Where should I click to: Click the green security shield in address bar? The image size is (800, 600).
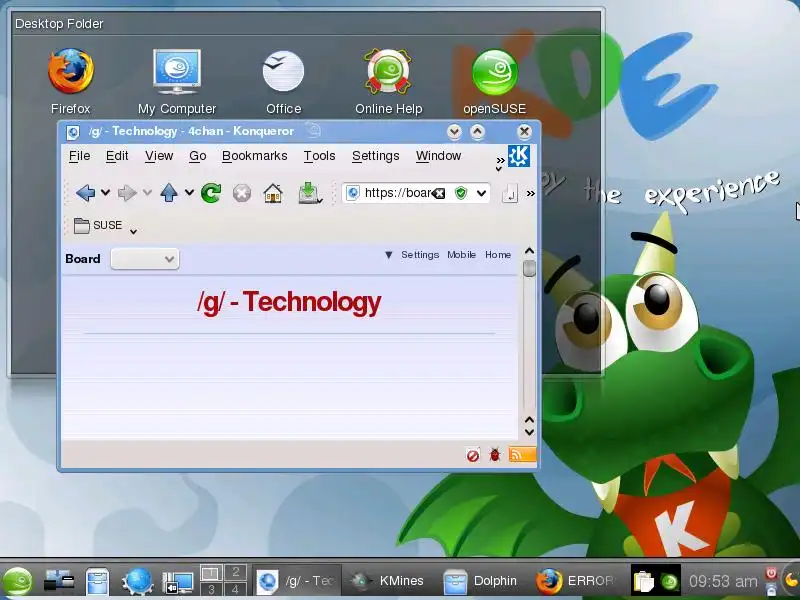[x=461, y=193]
